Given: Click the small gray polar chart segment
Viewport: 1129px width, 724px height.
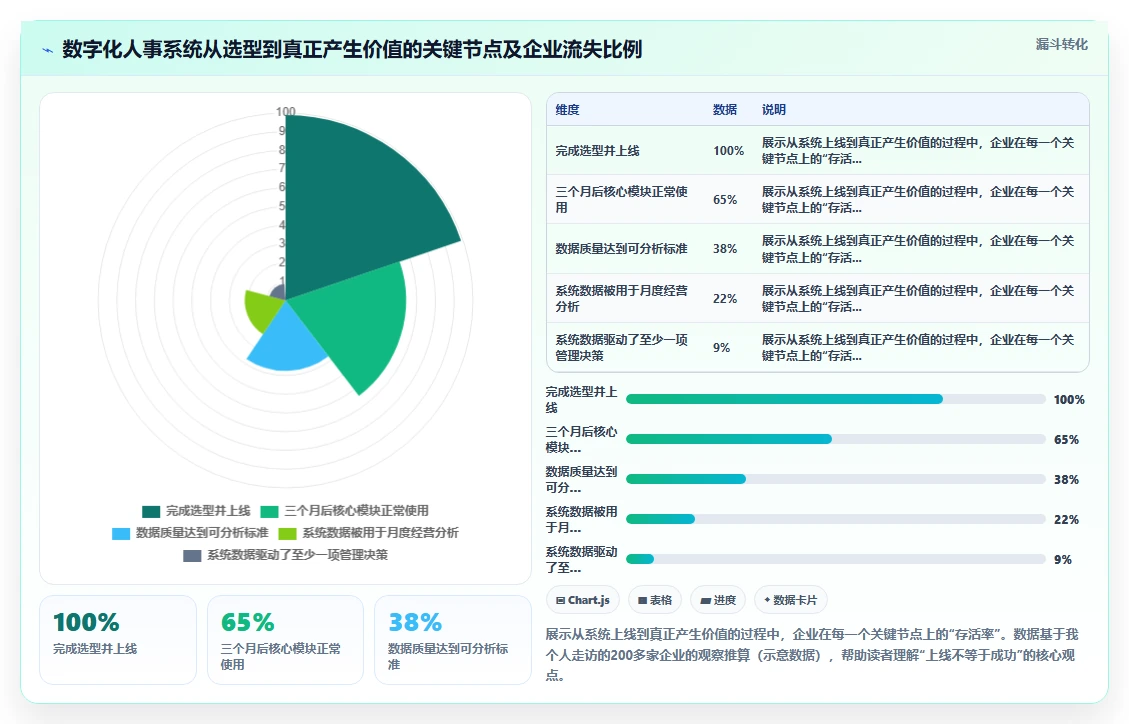Looking at the screenshot, I should (279, 292).
